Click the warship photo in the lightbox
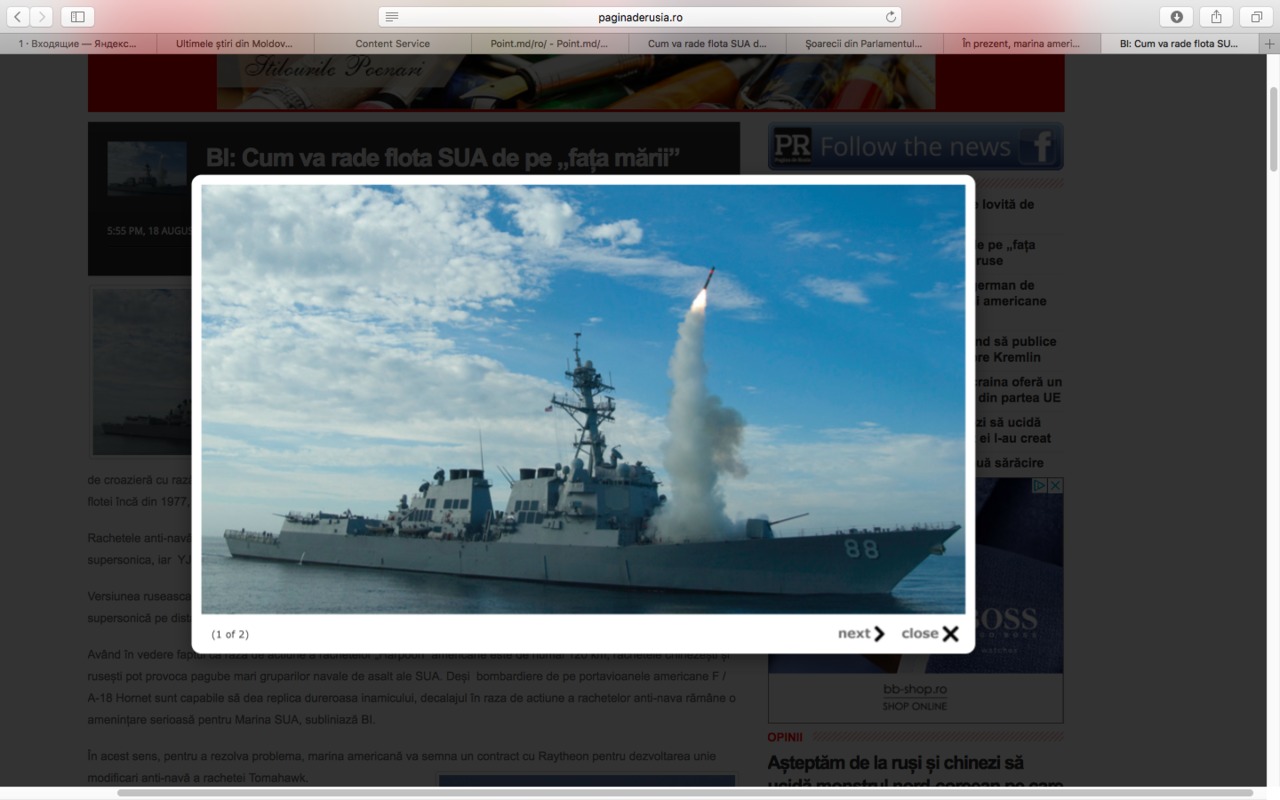Image resolution: width=1280 pixels, height=800 pixels. click(583, 399)
